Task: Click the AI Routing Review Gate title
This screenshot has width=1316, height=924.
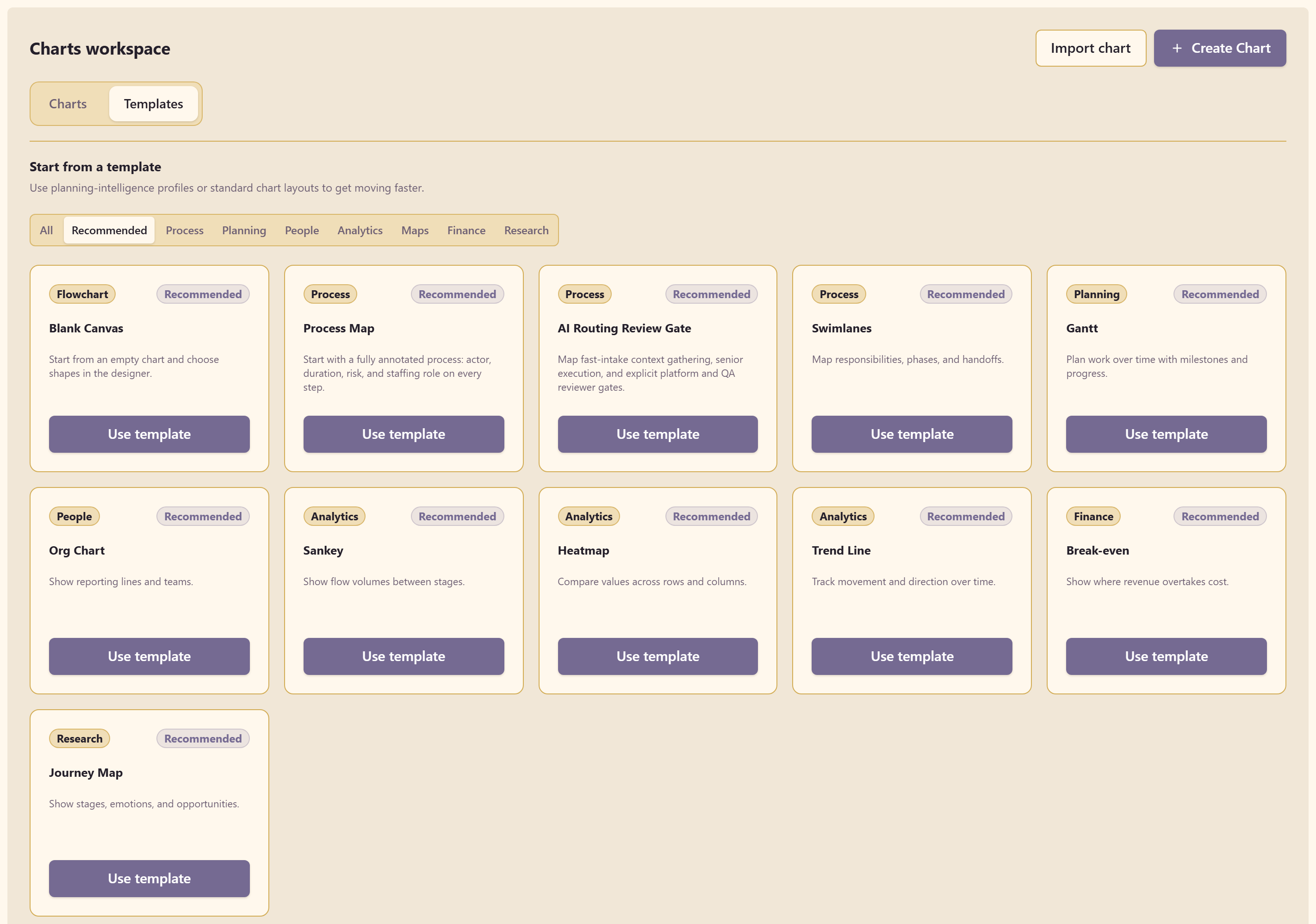Action: (x=624, y=328)
